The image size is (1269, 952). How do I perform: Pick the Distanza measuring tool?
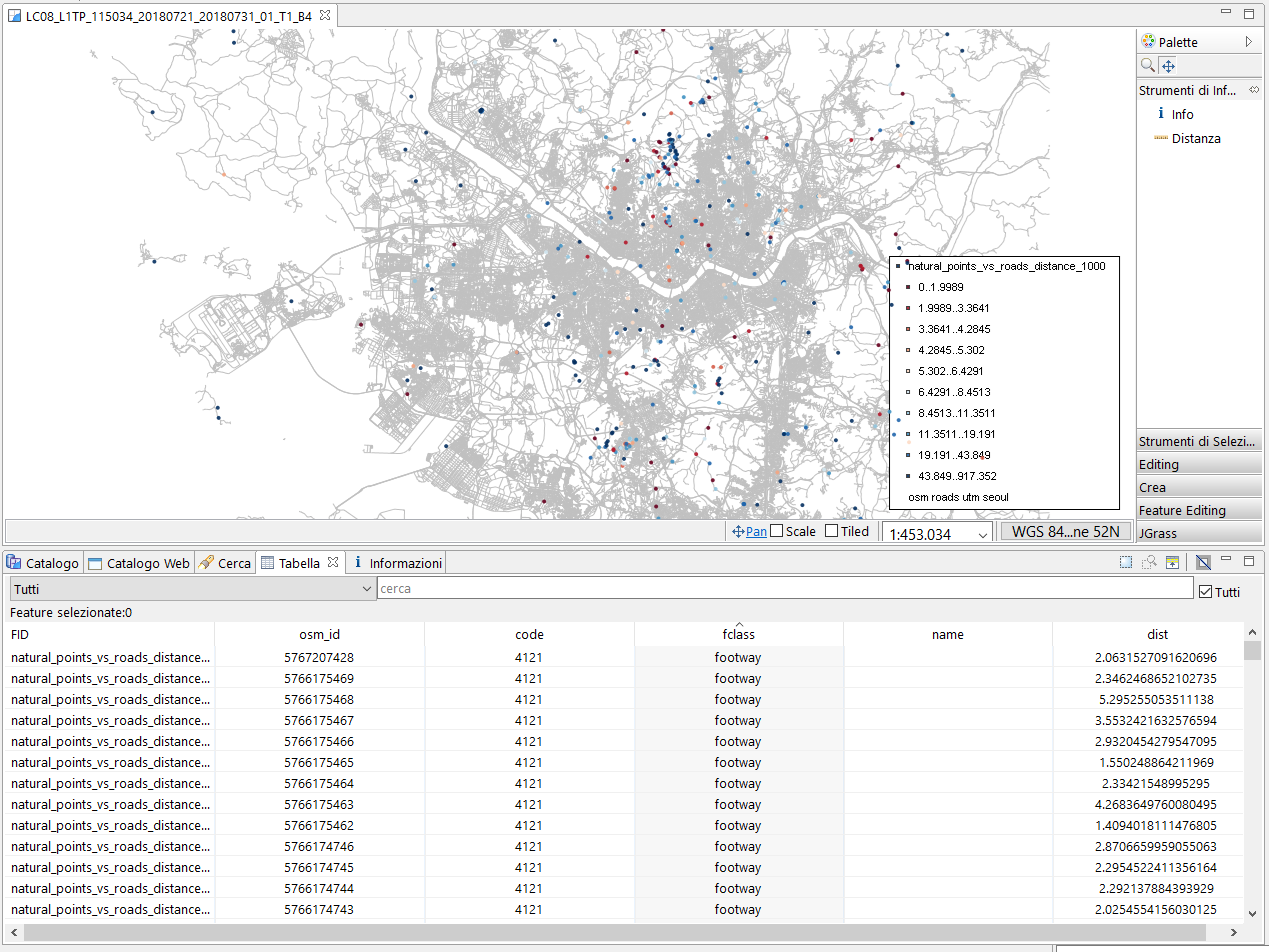pyautogui.click(x=1195, y=139)
